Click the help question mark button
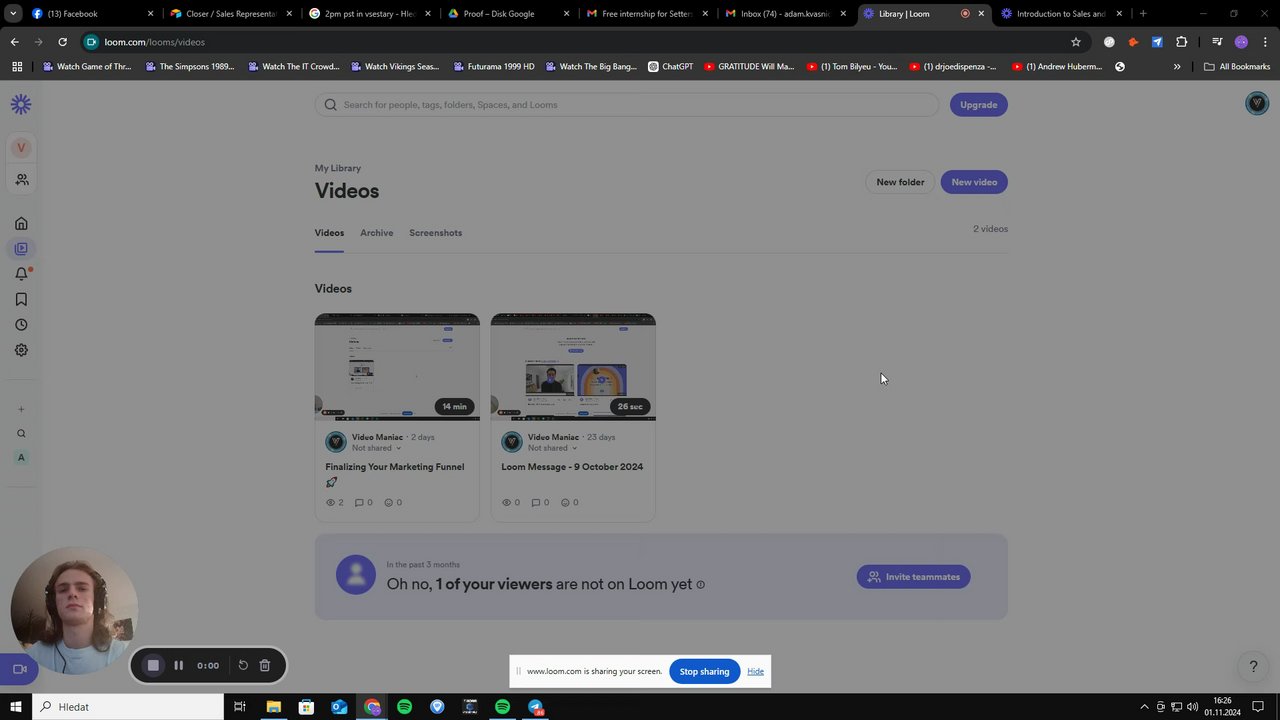Image resolution: width=1280 pixels, height=720 pixels. [1253, 666]
